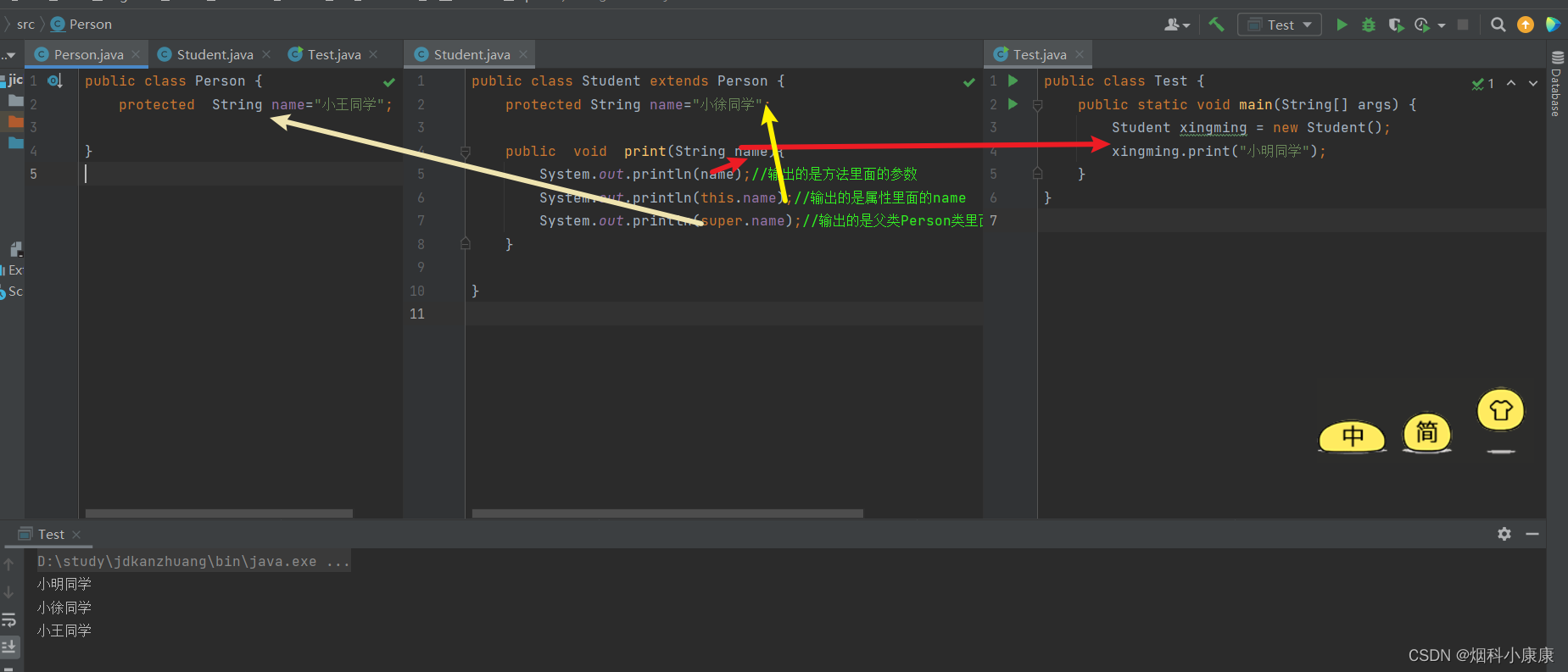
Task: Place cursor on line 5 of Person.java
Action: tap(242, 174)
